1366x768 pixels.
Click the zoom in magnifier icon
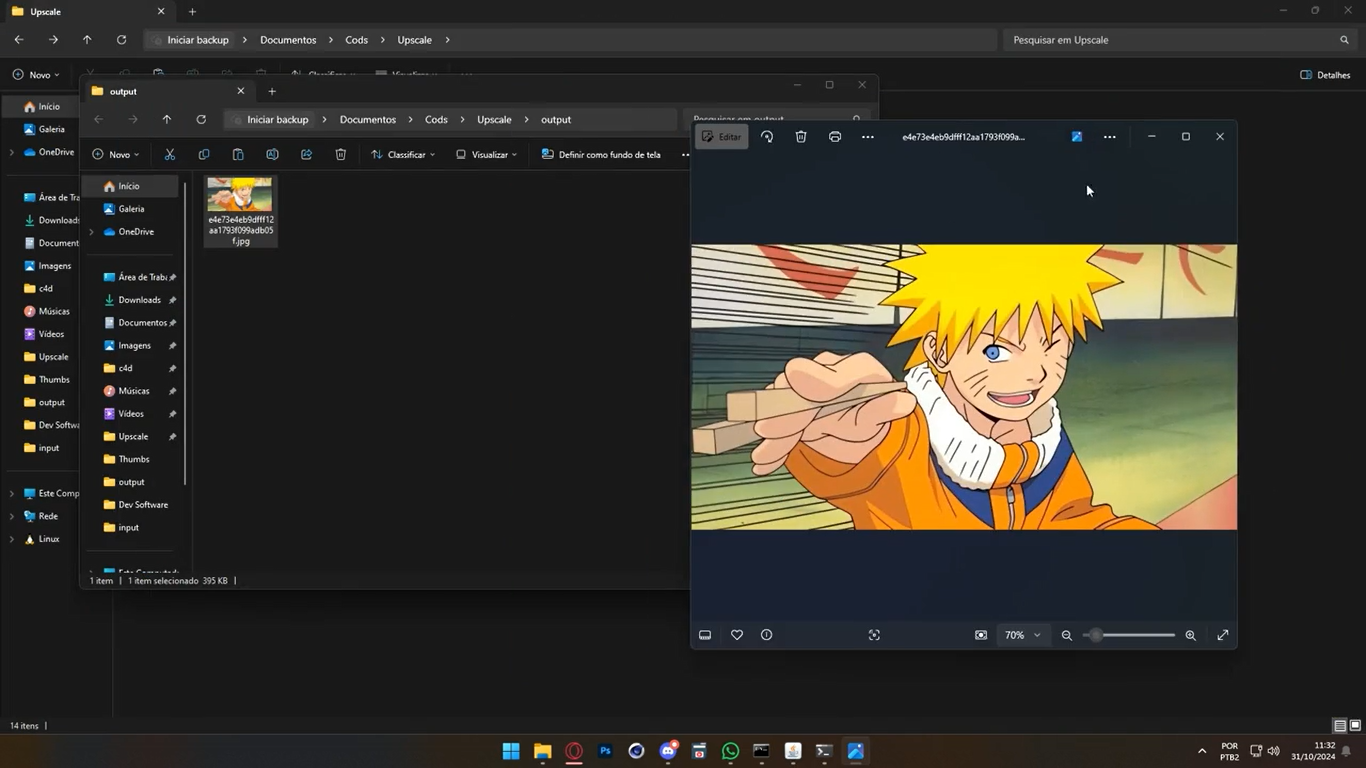(1190, 635)
